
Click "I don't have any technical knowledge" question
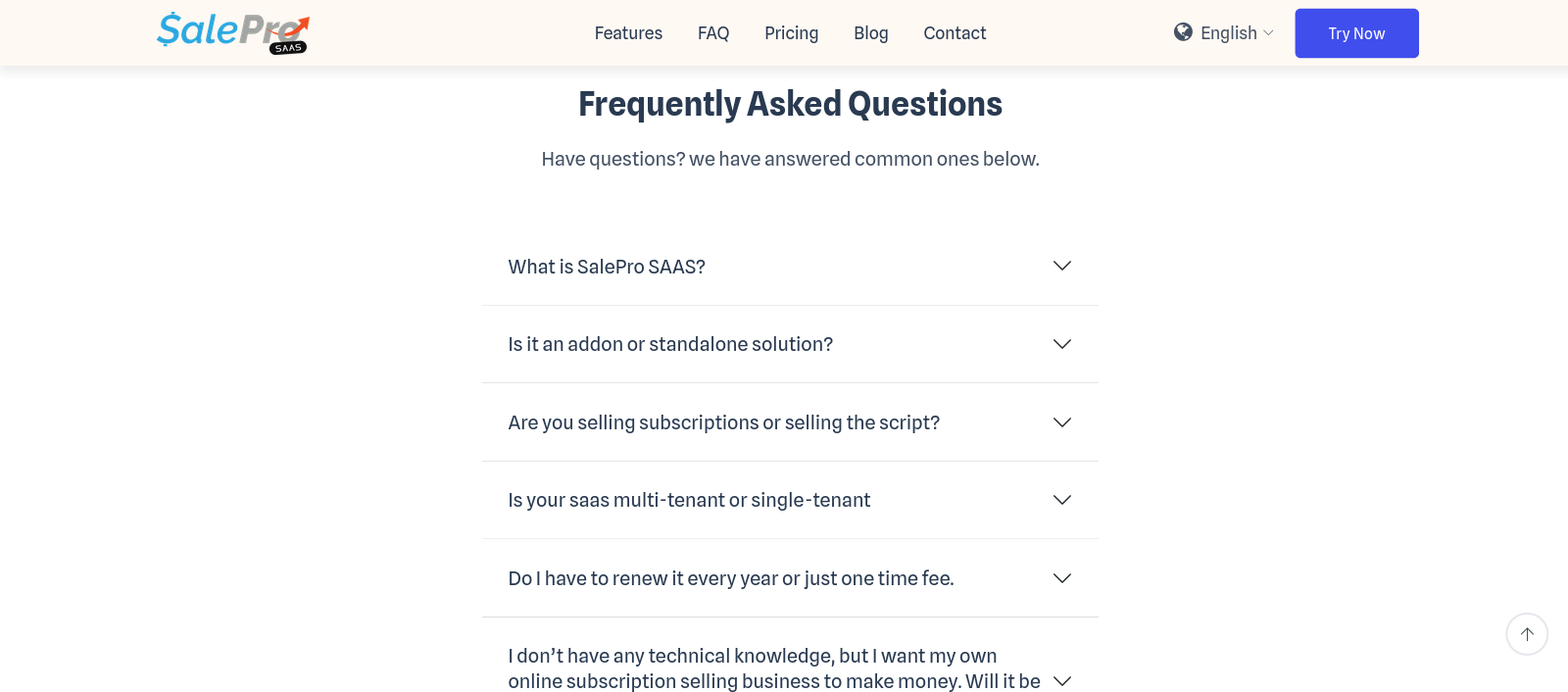tap(752, 657)
